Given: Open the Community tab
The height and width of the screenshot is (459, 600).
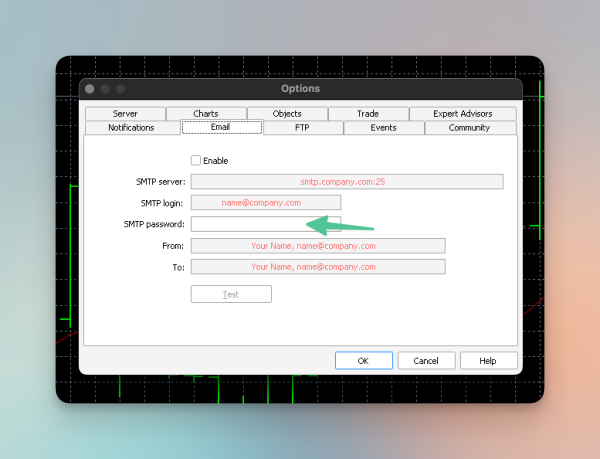Looking at the screenshot, I should pyautogui.click(x=469, y=128).
